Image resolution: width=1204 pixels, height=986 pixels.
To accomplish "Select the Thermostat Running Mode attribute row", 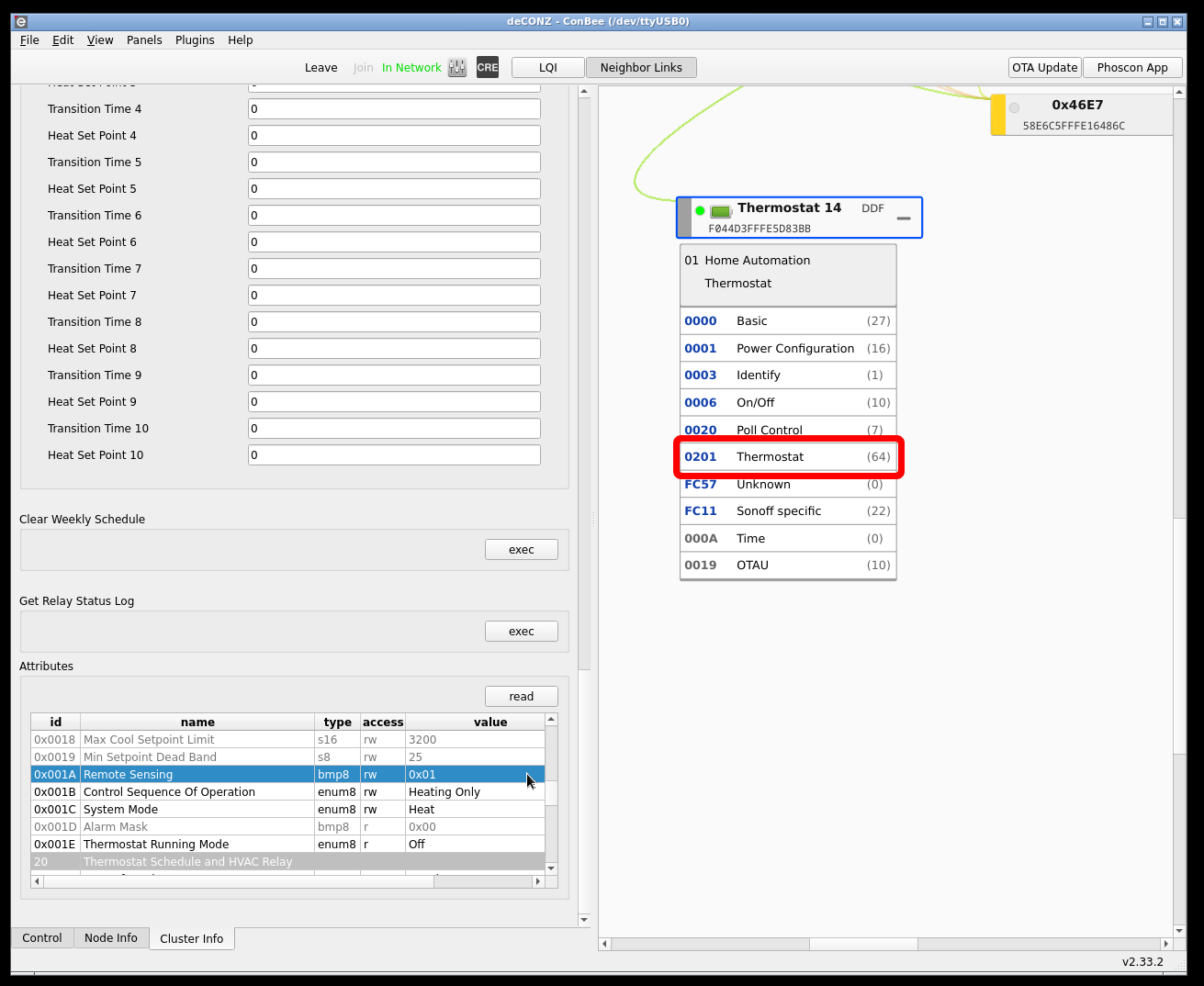I will point(287,844).
